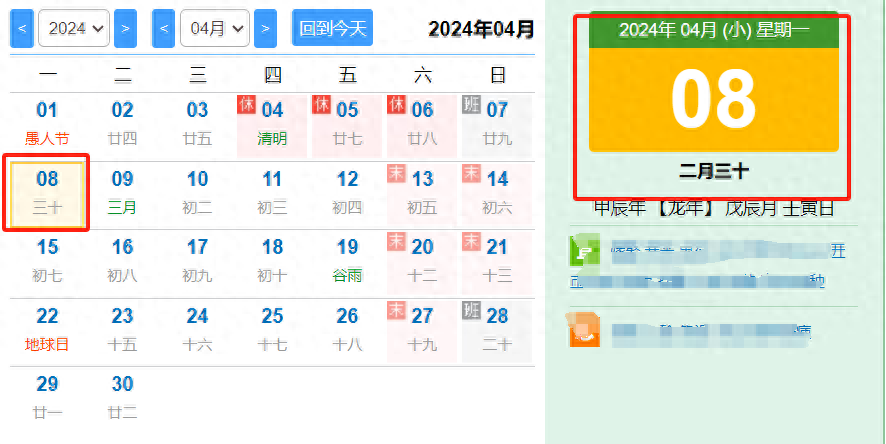
Task: Select weekend date 20 十二
Action: (x=422, y=262)
